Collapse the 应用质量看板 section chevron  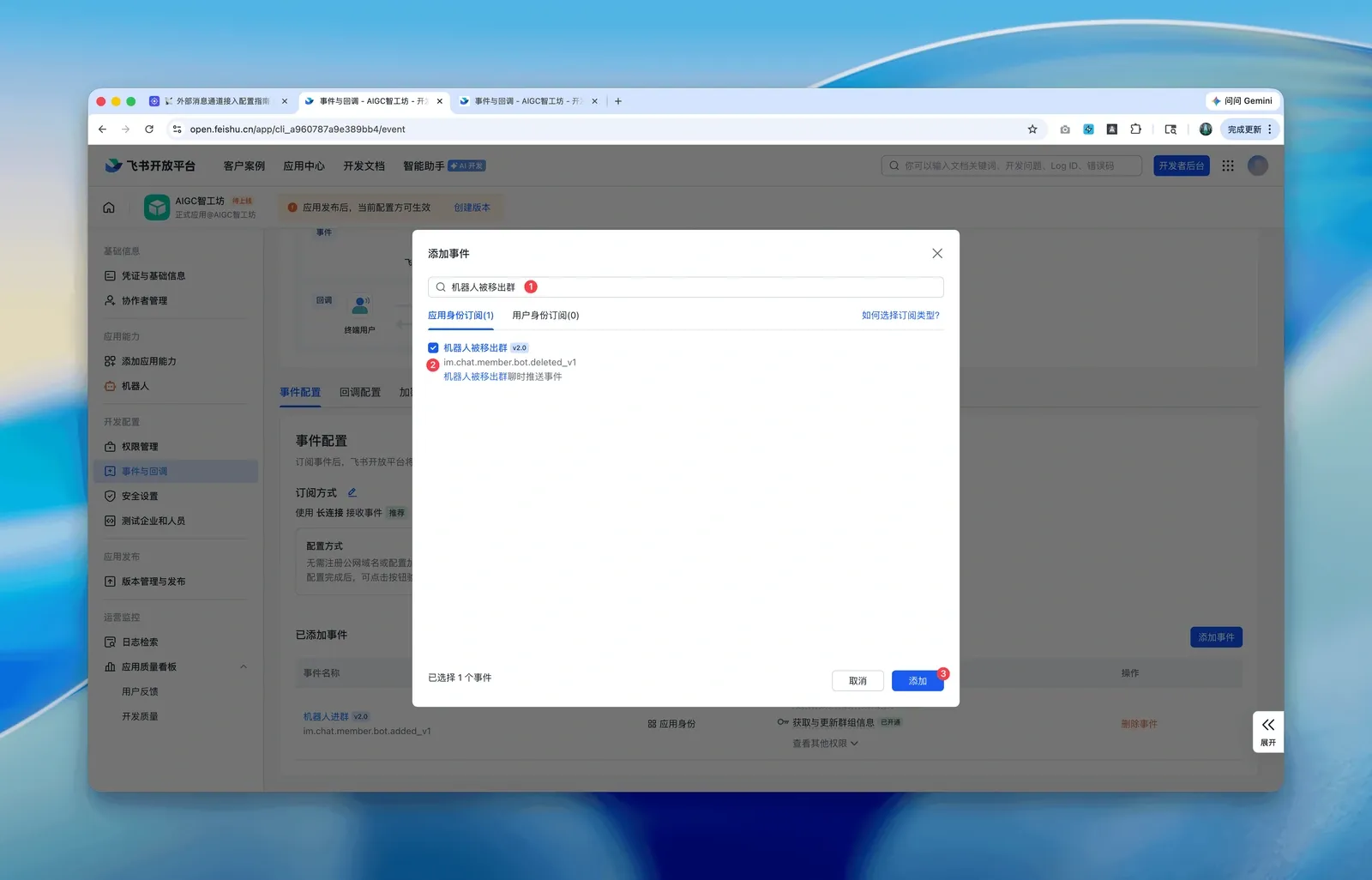click(x=244, y=667)
